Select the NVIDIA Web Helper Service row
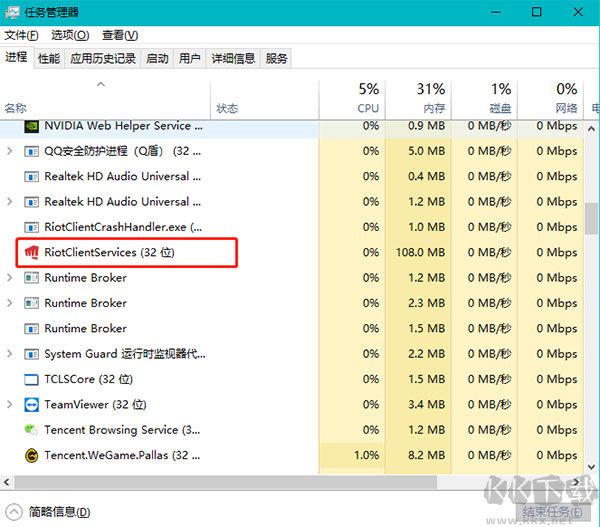Image resolution: width=600 pixels, height=527 pixels. pyautogui.click(x=292, y=129)
